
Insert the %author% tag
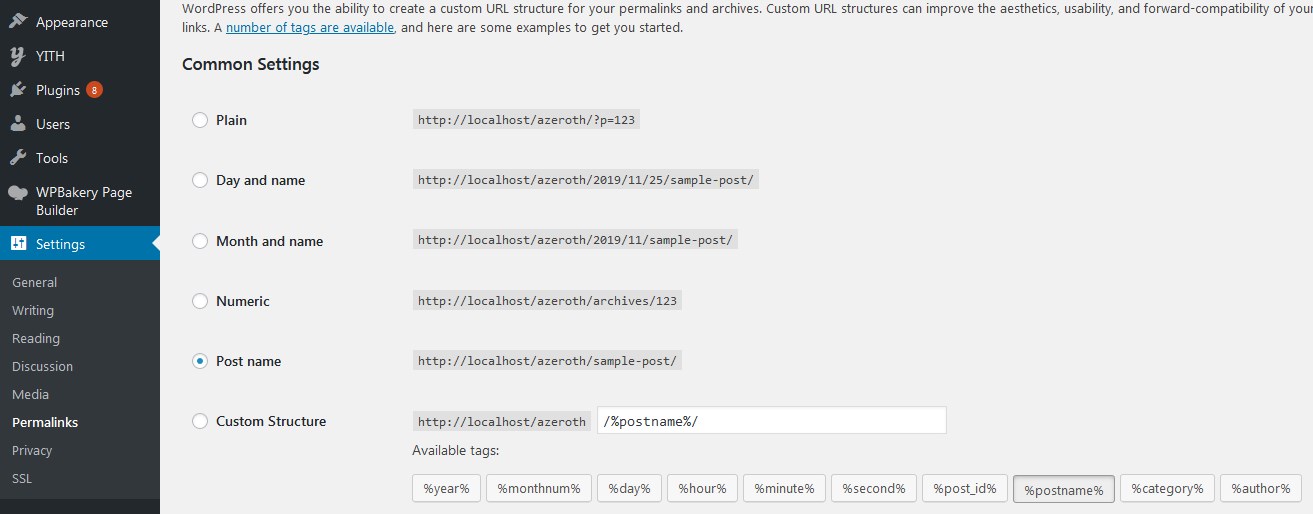(1260, 488)
